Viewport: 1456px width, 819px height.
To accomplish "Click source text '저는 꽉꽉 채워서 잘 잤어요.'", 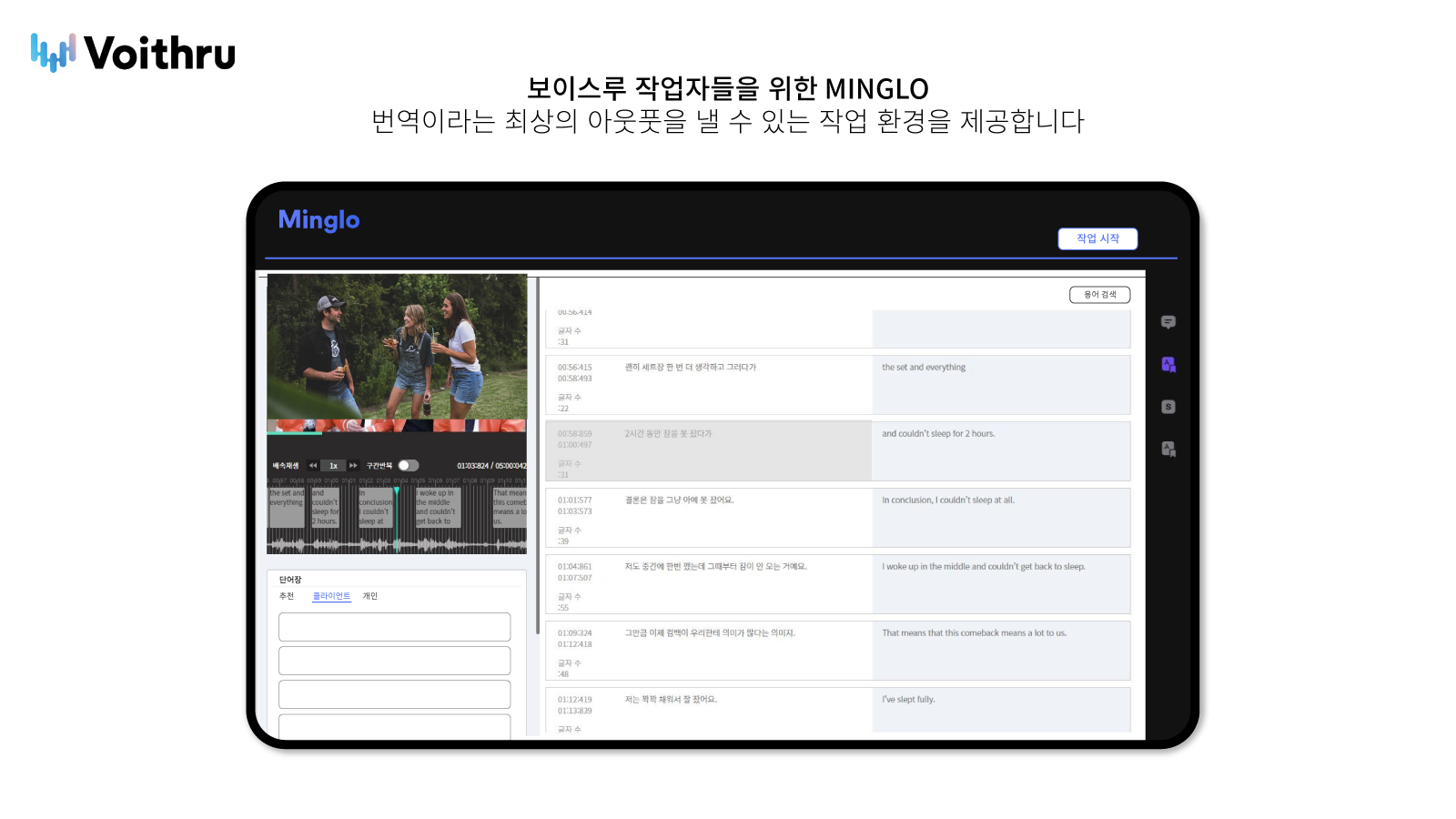I will pos(671,700).
